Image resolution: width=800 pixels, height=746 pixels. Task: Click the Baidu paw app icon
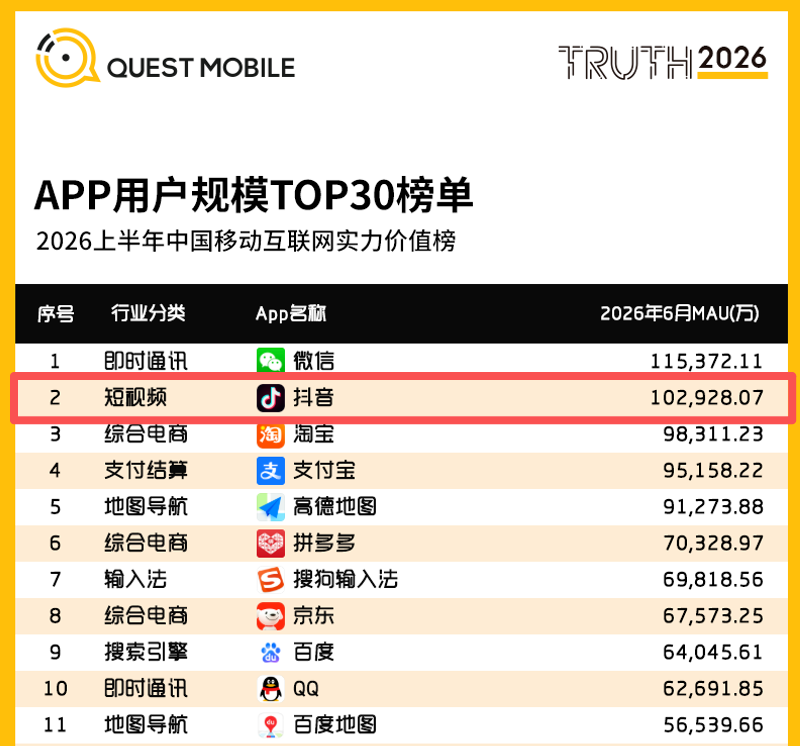(270, 652)
